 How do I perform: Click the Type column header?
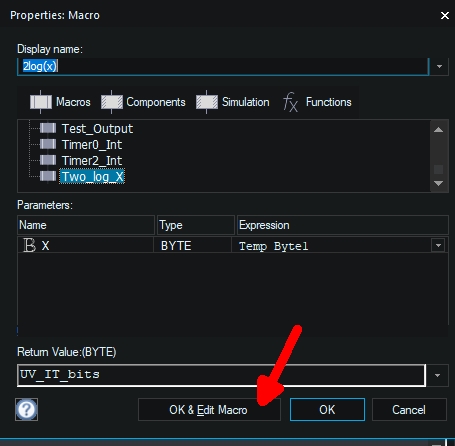coord(196,225)
